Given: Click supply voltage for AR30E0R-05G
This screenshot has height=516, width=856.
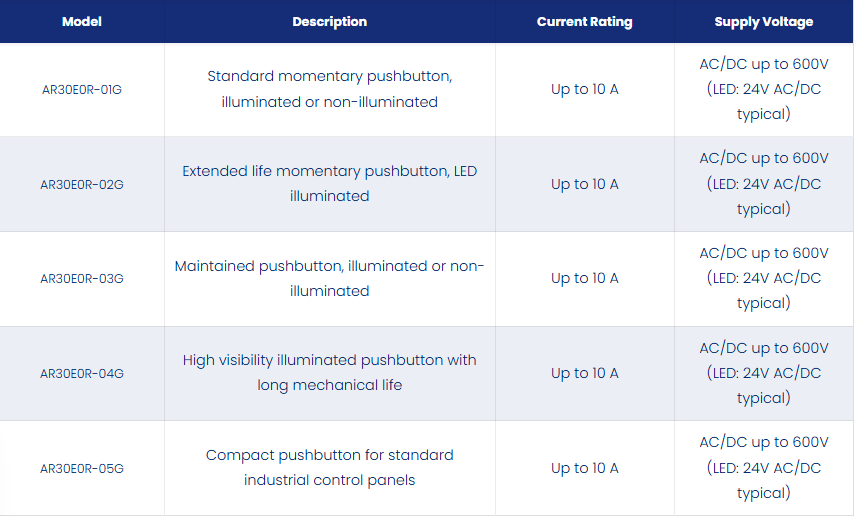Looking at the screenshot, I should click(x=764, y=468).
